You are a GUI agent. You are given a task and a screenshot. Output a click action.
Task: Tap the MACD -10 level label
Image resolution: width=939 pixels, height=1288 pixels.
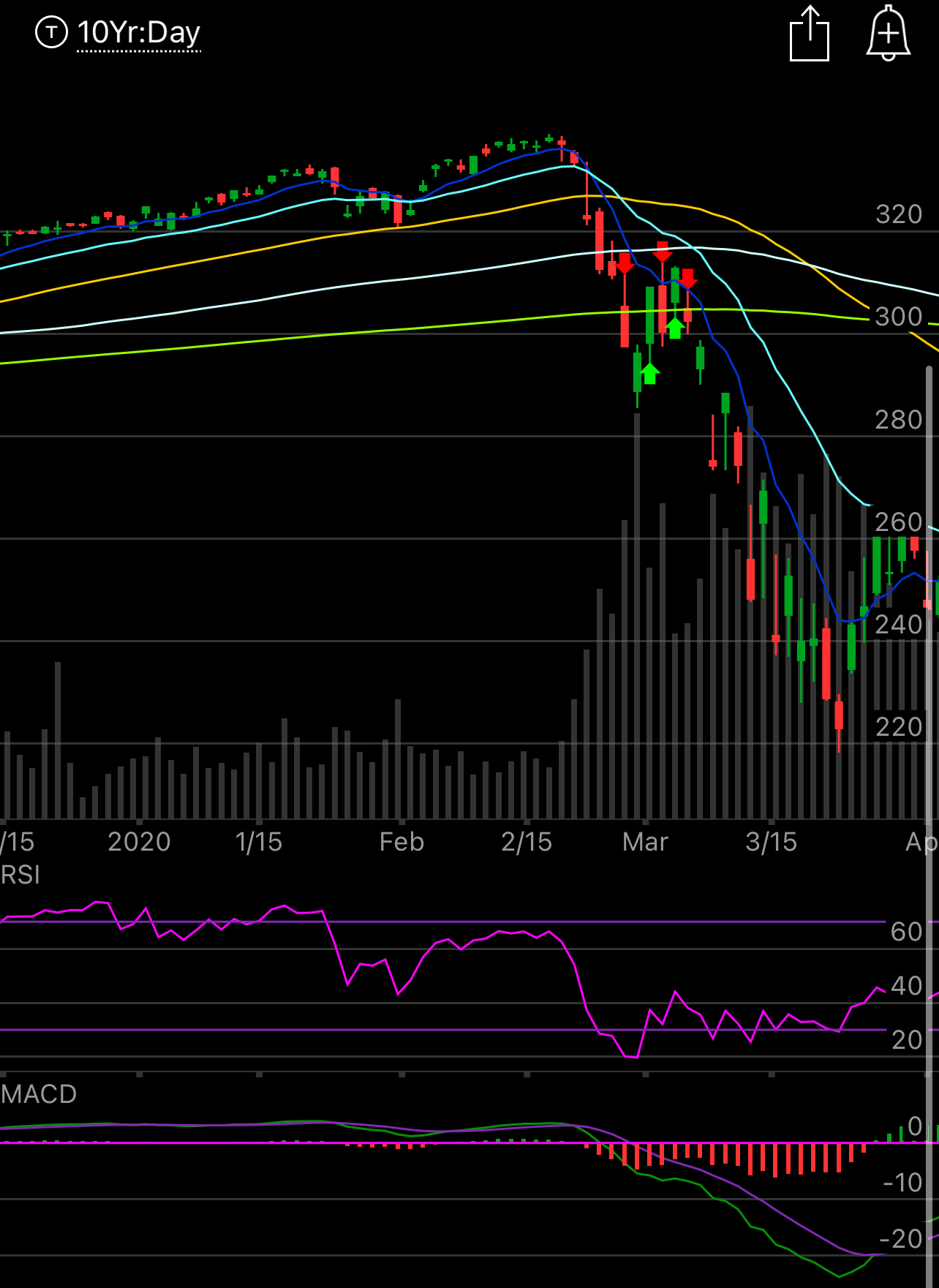tap(903, 1183)
